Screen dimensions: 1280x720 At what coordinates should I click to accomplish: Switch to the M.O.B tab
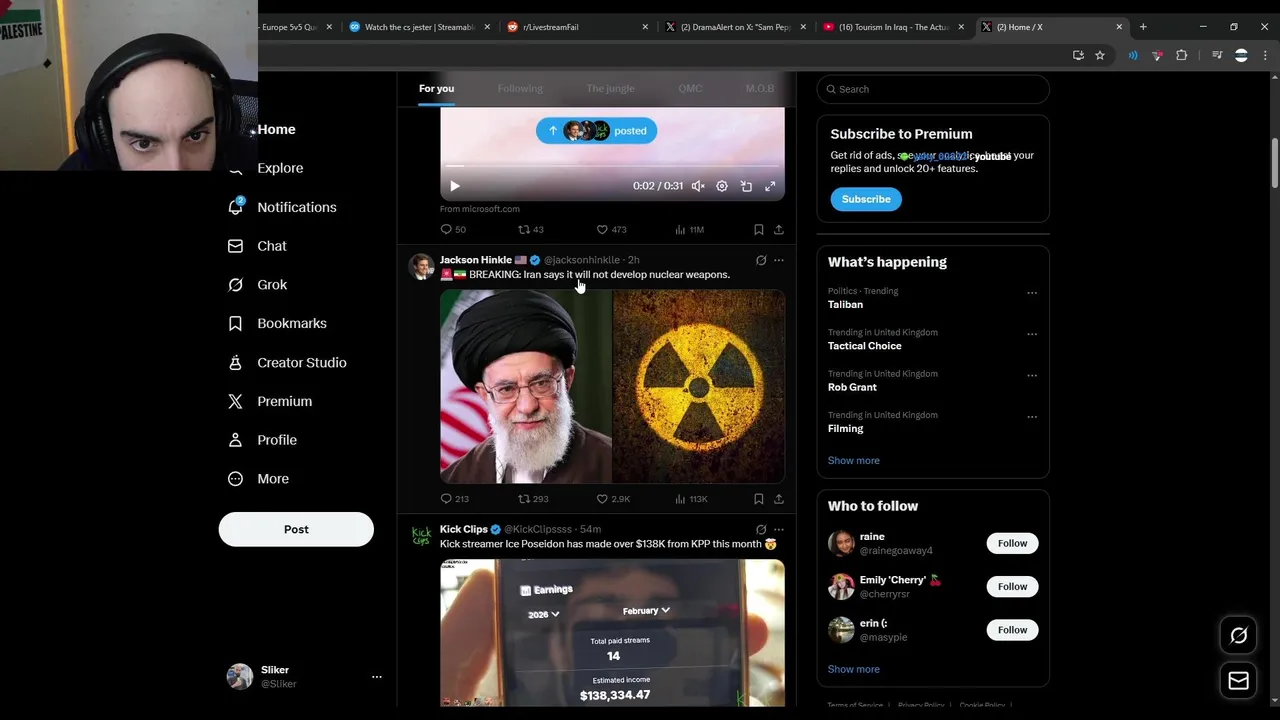[760, 89]
